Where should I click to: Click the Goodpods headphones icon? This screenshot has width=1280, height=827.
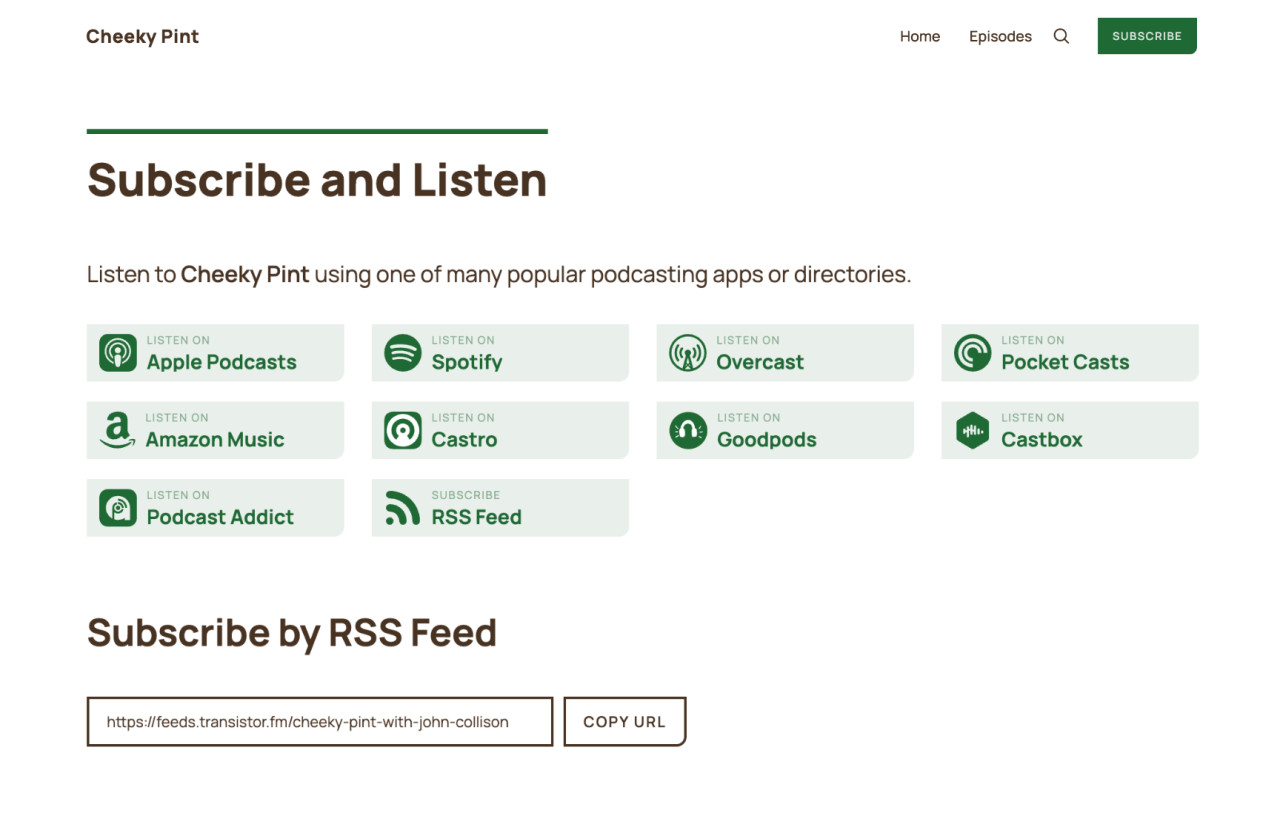688,430
